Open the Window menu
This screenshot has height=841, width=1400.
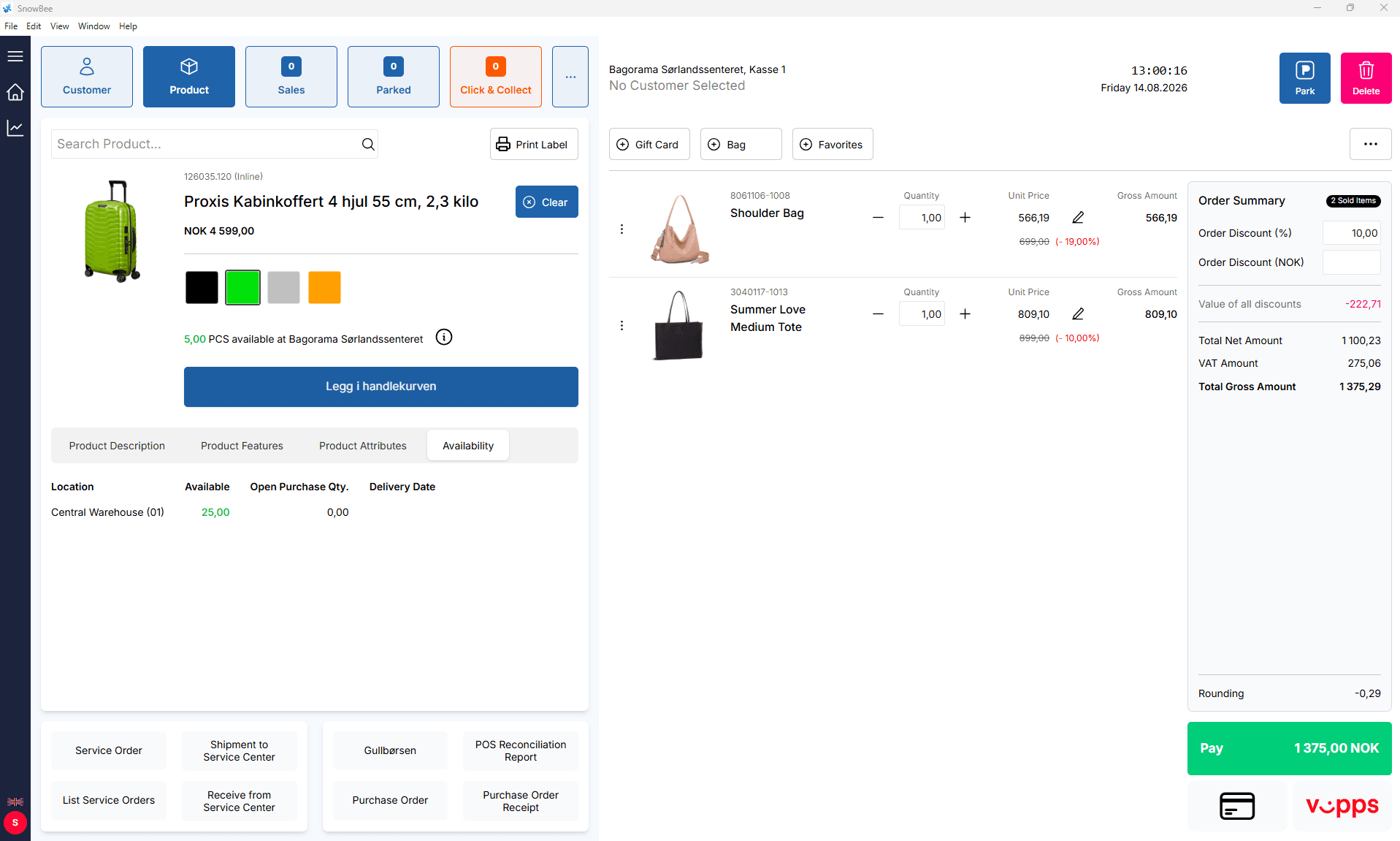click(x=94, y=26)
